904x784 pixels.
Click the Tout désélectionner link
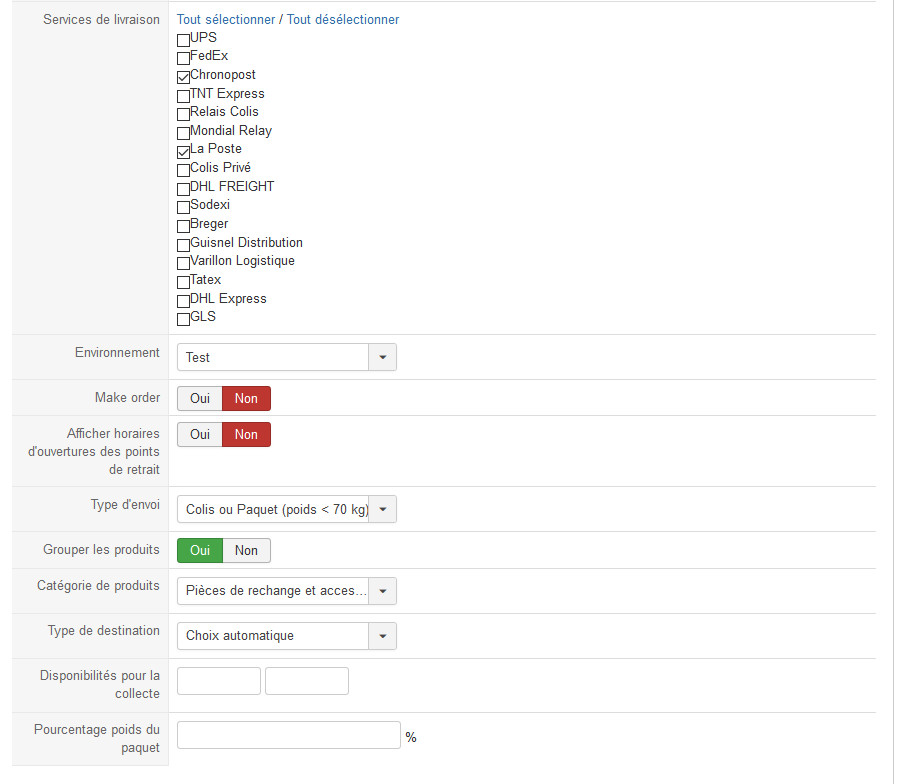coord(343,20)
